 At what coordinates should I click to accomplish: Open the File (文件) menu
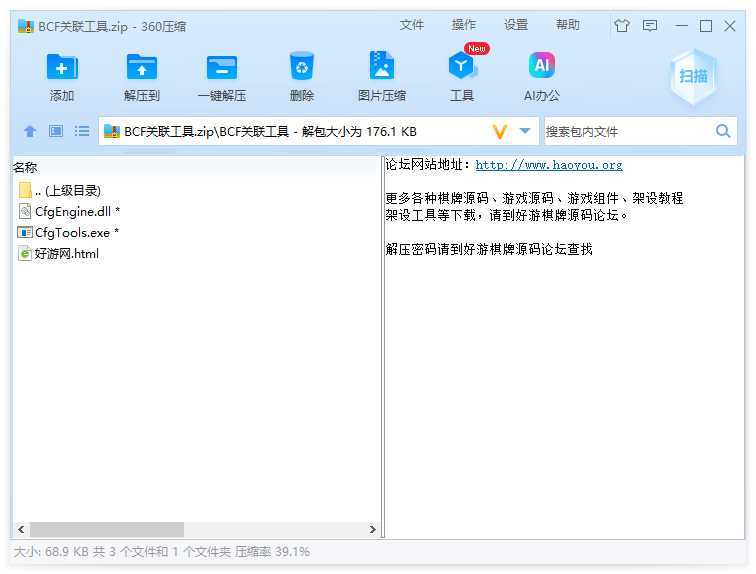[412, 25]
